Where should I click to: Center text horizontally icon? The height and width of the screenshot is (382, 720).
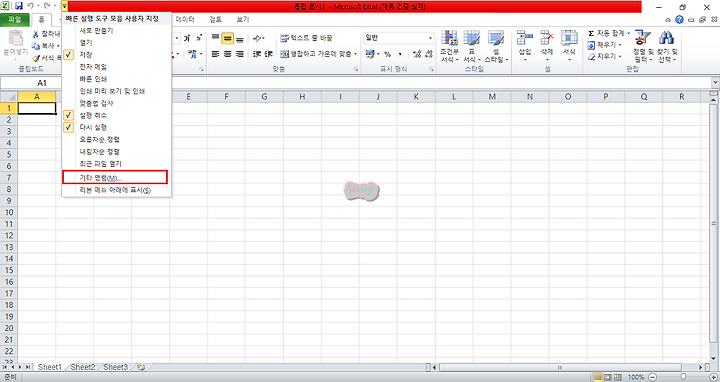(x=227, y=54)
